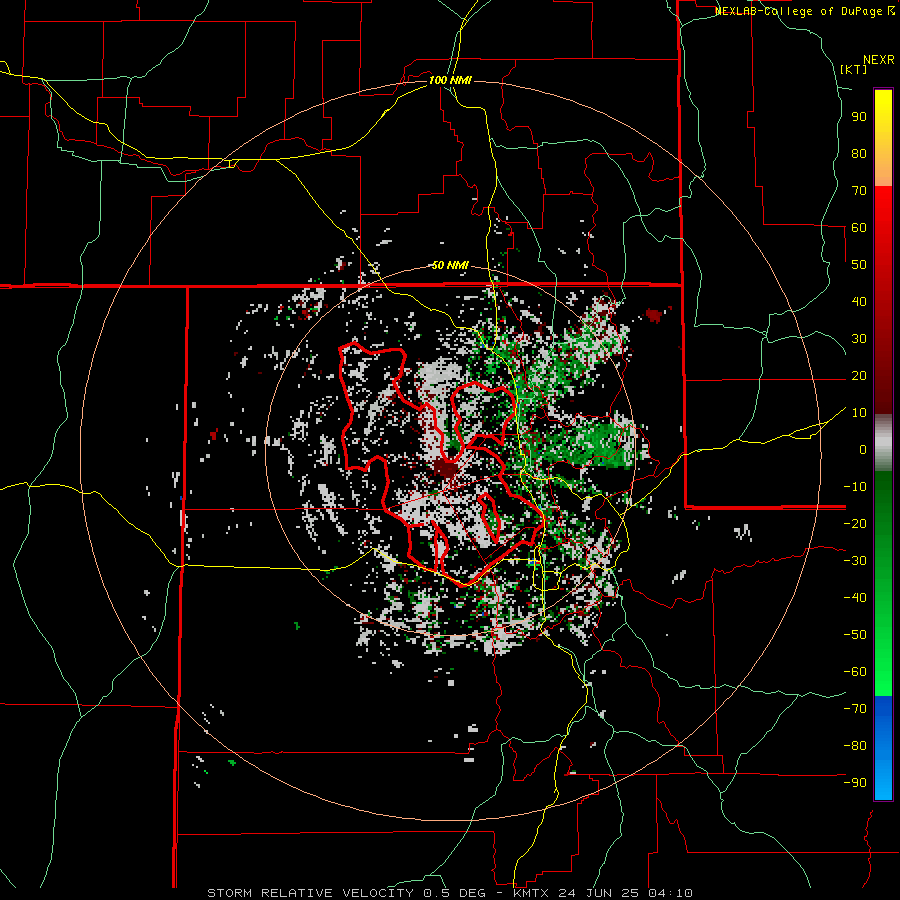The height and width of the screenshot is (900, 900).
Task: Pick the red segment of the velocity scale
Action: (x=883, y=300)
